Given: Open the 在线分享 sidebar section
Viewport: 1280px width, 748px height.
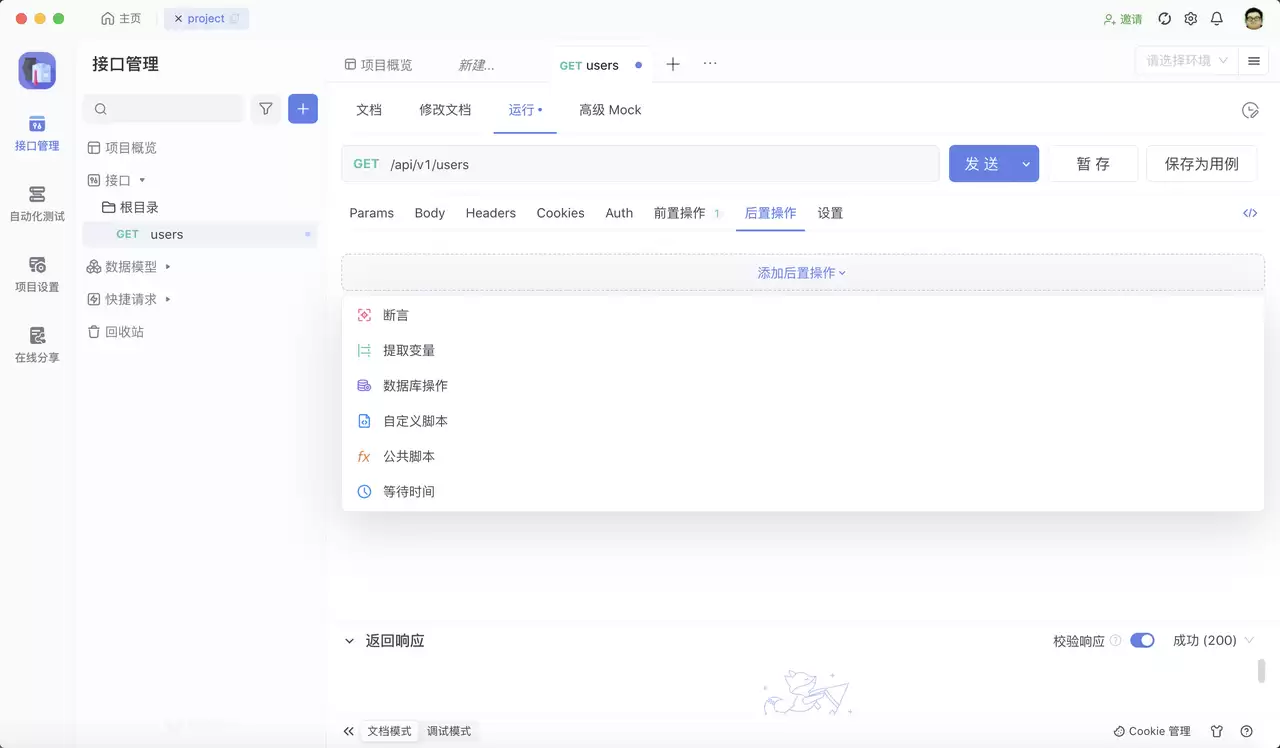Looking at the screenshot, I should 37,345.
